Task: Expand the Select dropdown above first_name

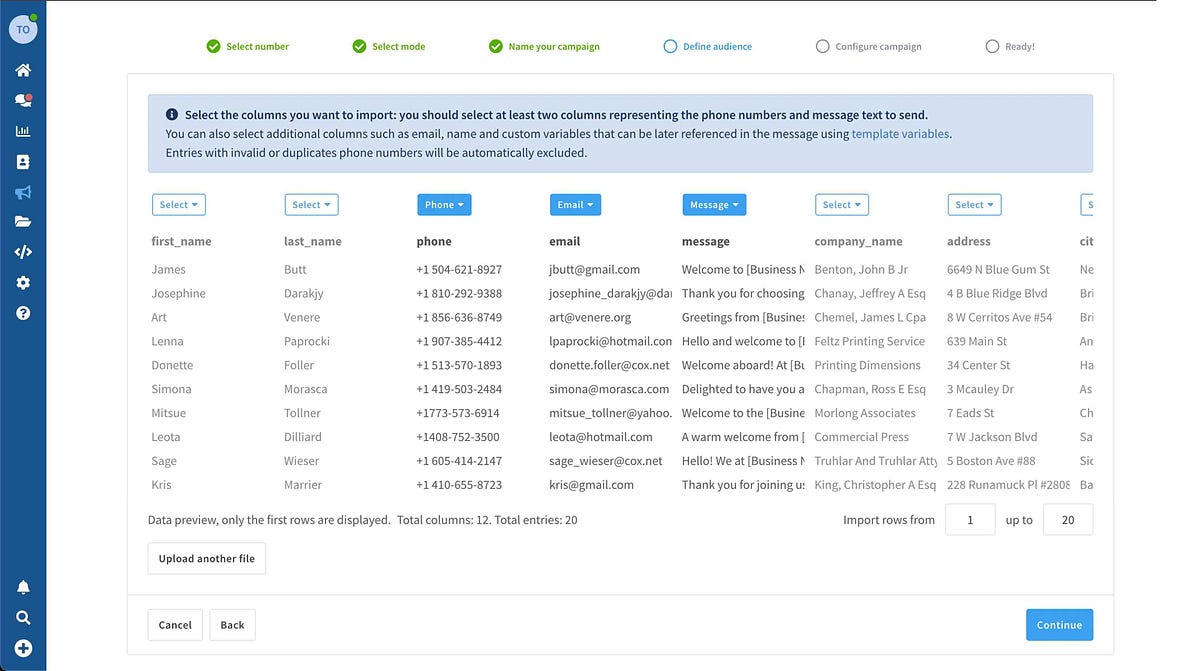Action: coord(179,205)
